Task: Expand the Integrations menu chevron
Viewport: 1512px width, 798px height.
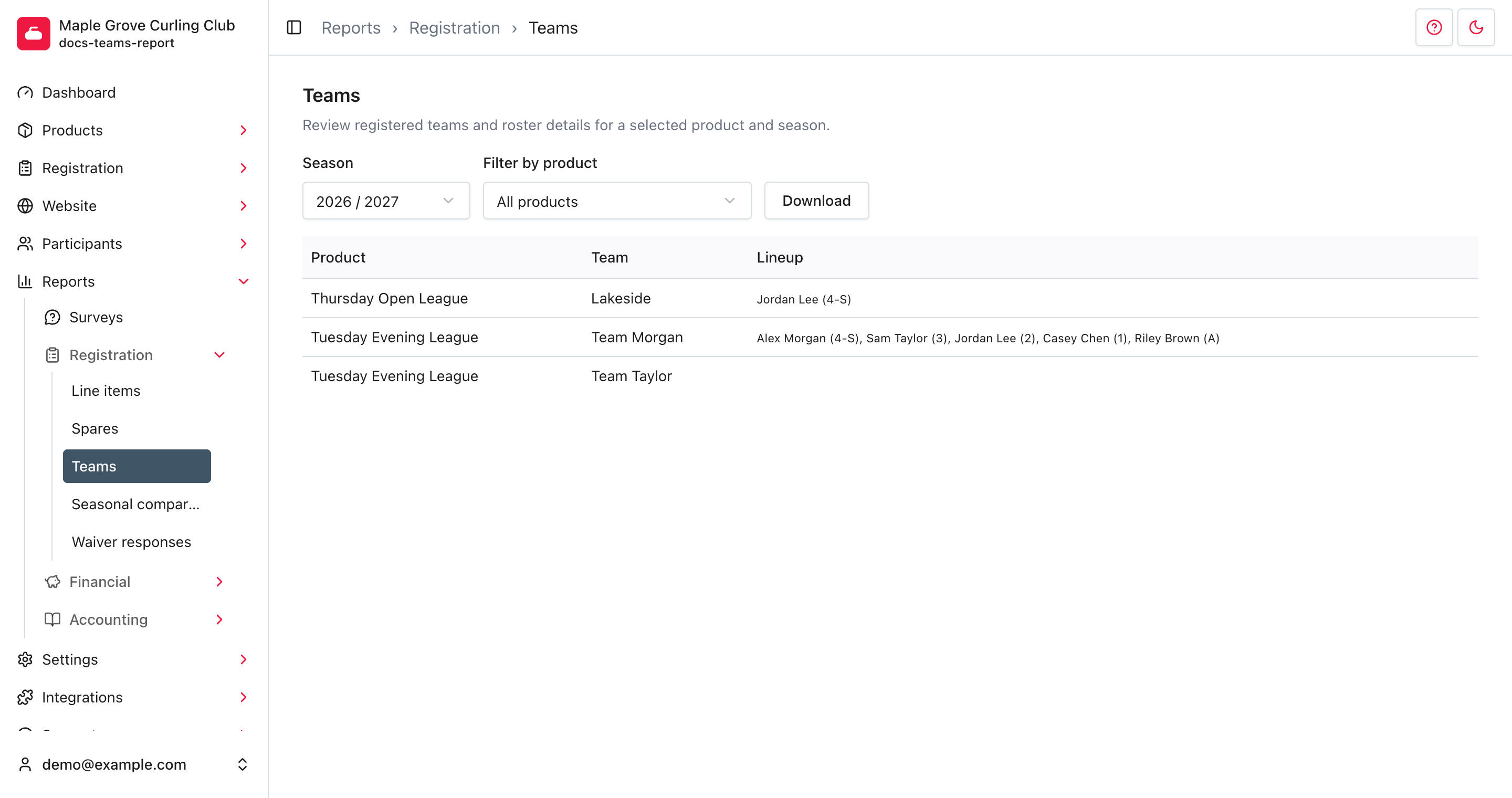Action: pos(244,698)
